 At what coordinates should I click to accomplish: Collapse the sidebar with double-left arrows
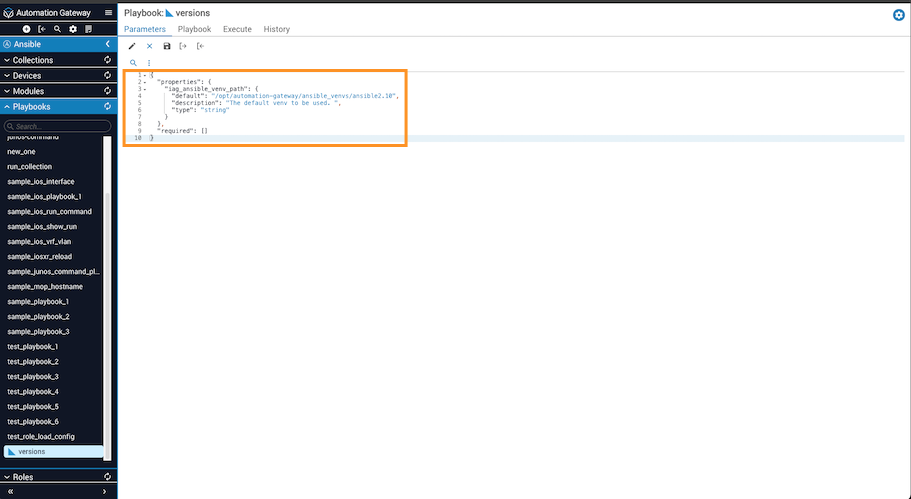pyautogui.click(x=12, y=491)
